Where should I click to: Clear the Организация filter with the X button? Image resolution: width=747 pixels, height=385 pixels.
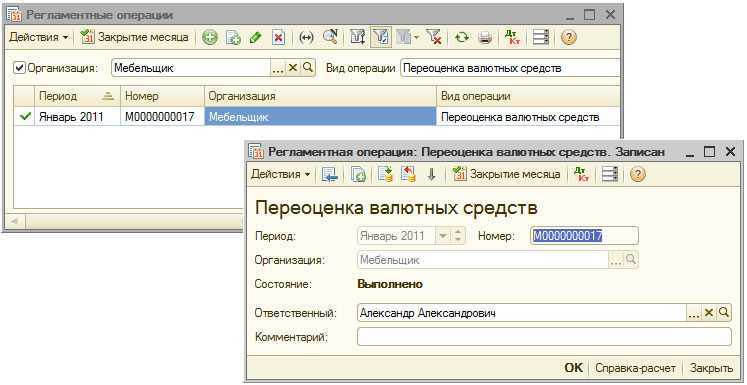pos(293,68)
